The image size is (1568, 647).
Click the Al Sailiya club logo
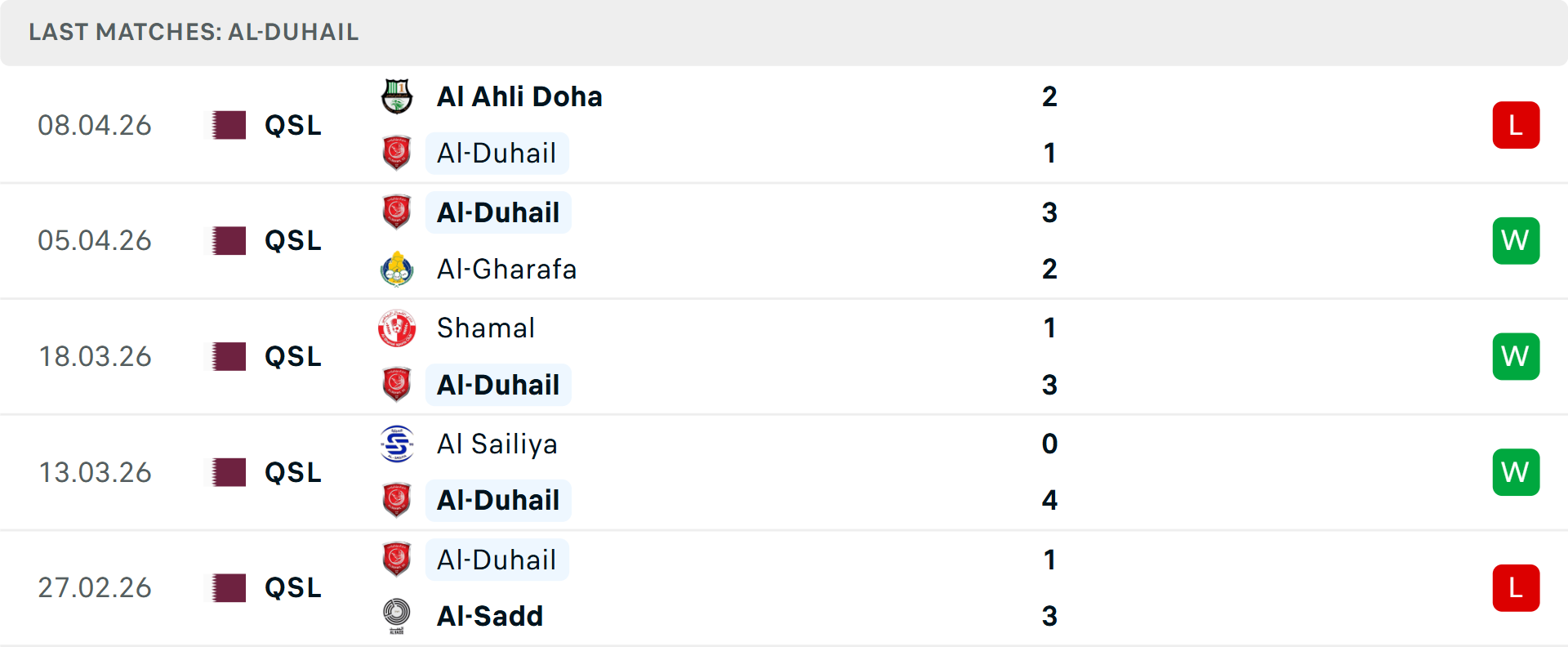[x=397, y=444]
